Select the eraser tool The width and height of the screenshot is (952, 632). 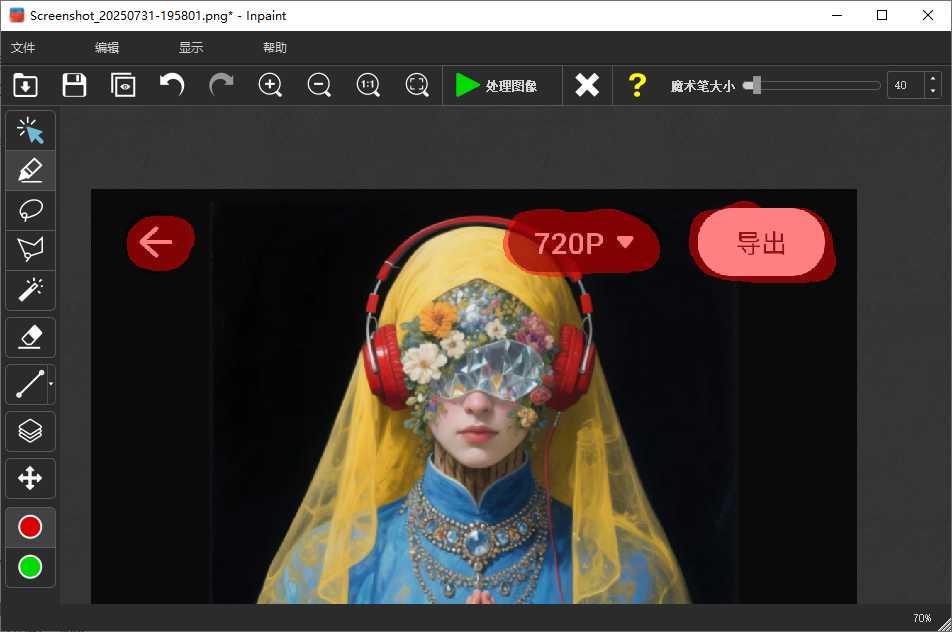pos(30,337)
